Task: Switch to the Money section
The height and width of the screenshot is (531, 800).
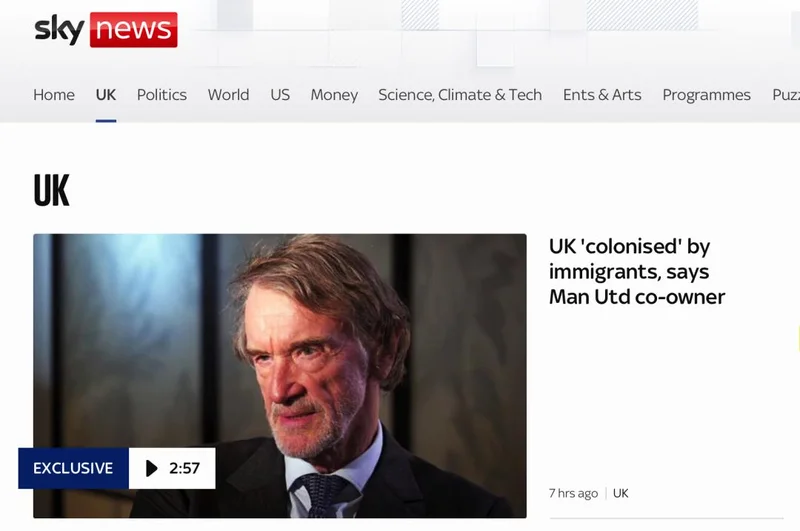Action: click(334, 95)
